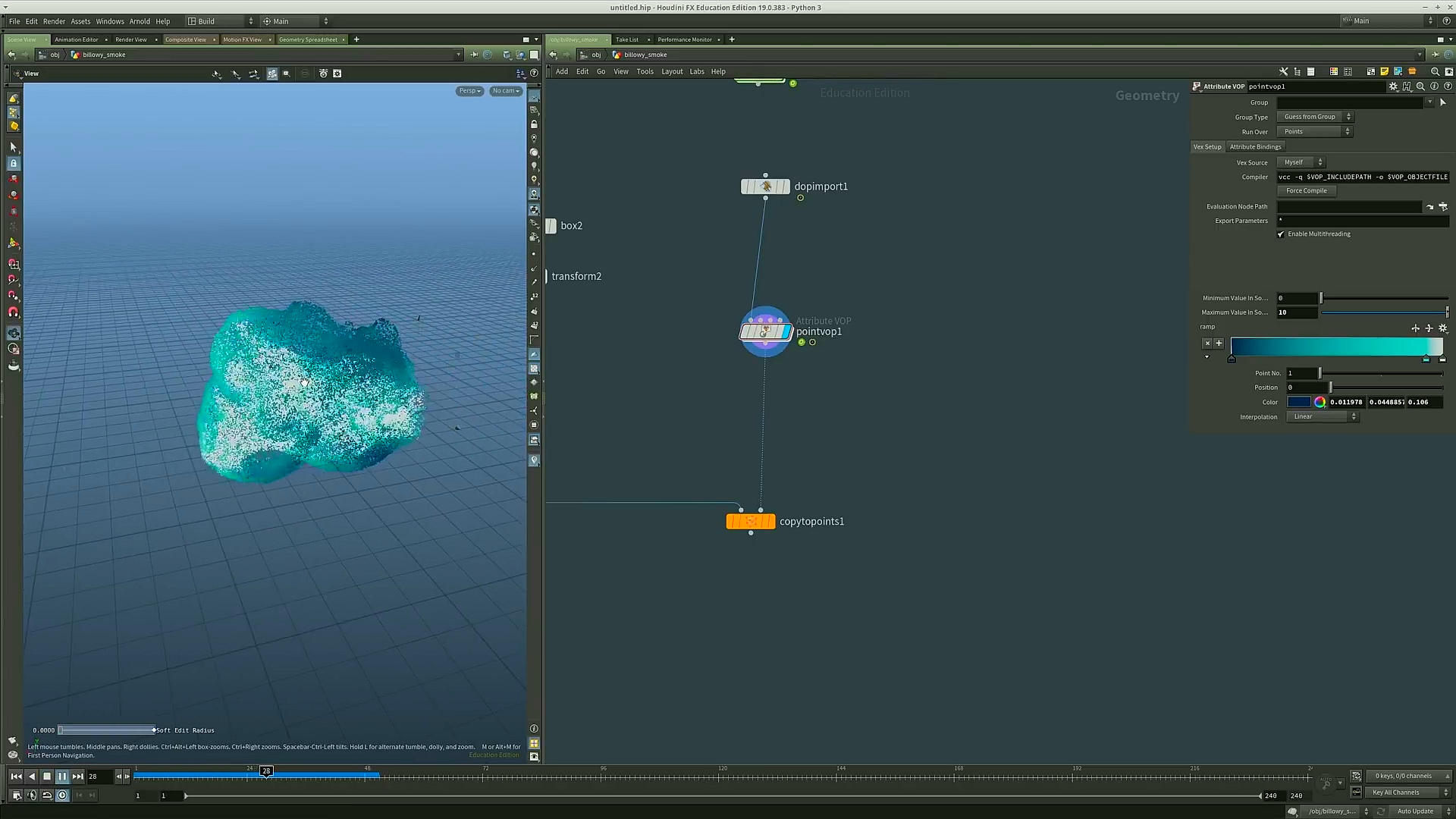
Task: Click the color wheel picker icon
Action: tap(1319, 402)
